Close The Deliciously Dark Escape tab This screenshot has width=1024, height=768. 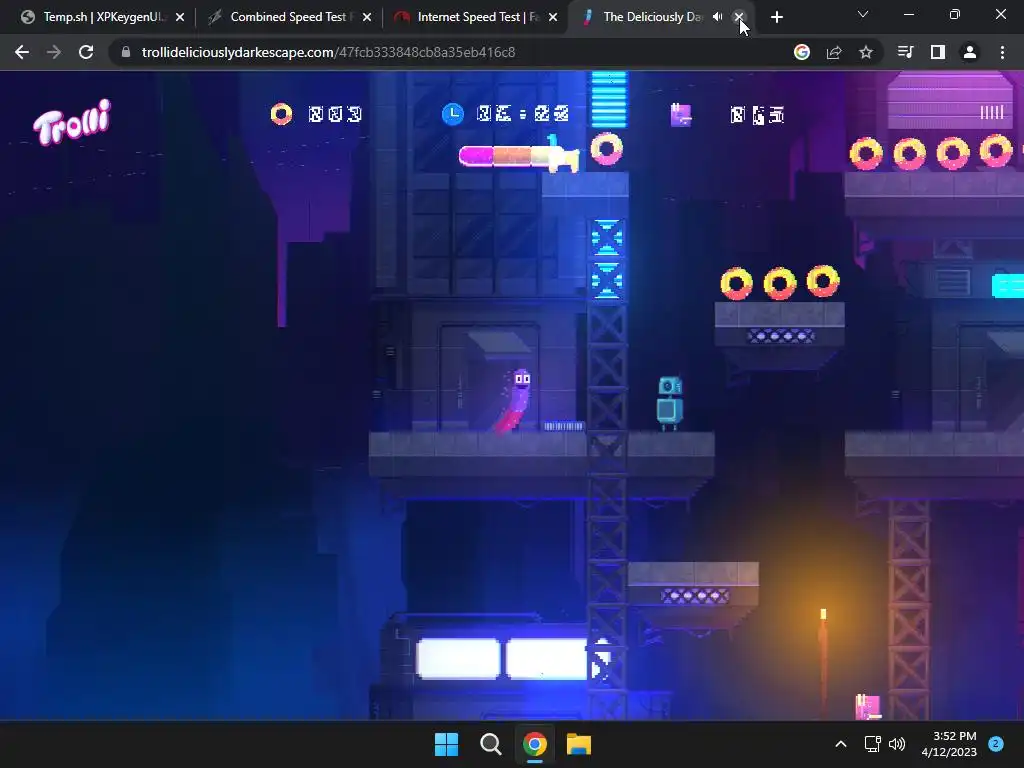(x=739, y=17)
